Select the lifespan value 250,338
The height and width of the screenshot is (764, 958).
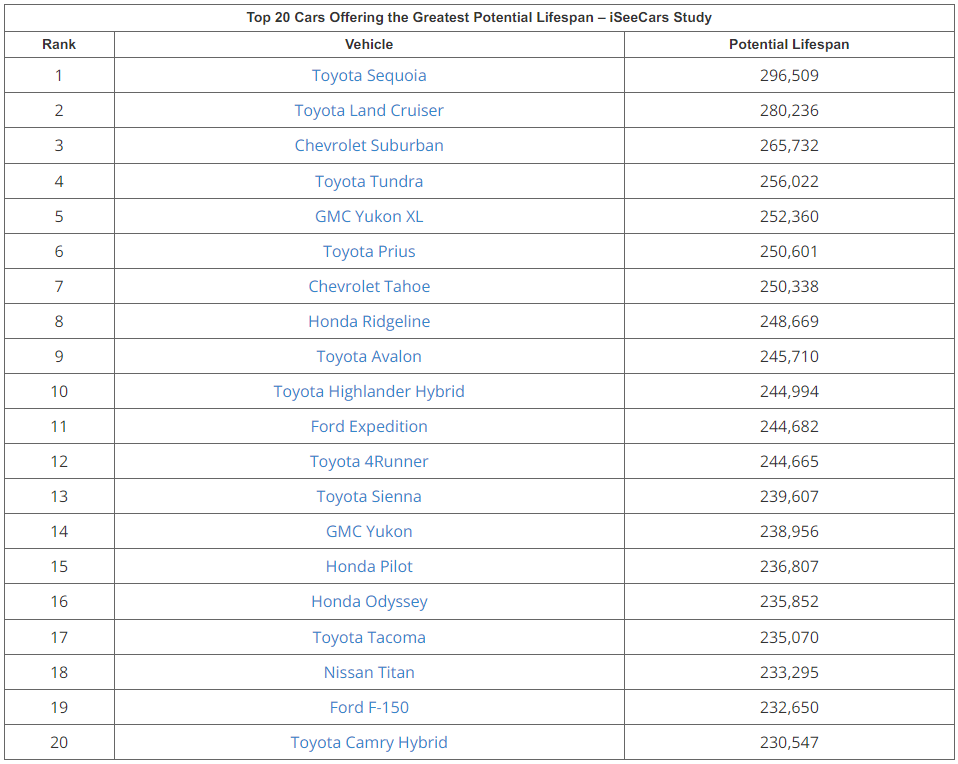click(x=789, y=286)
